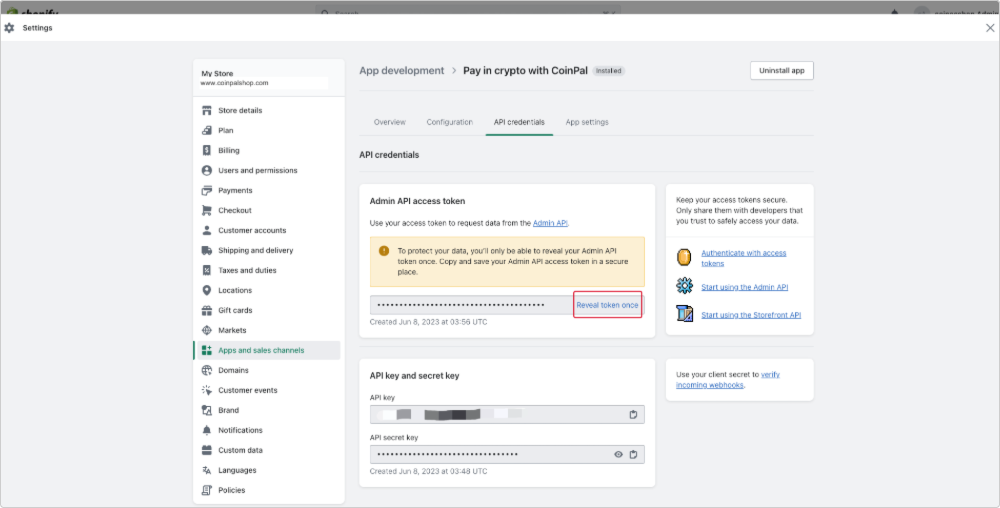Click the Brand icon
The width and height of the screenshot is (1000, 508).
point(207,410)
